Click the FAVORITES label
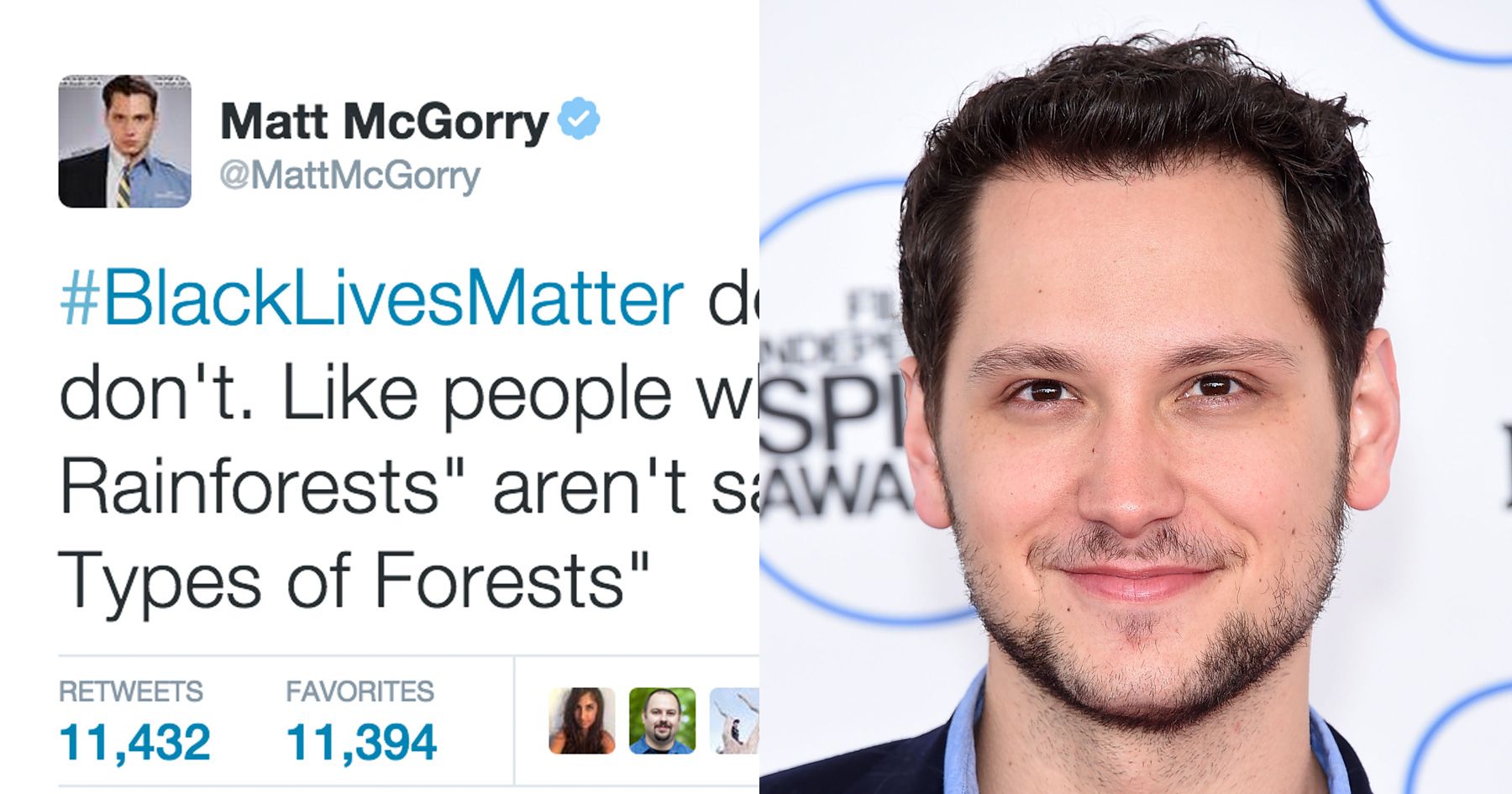The height and width of the screenshot is (794, 1512). 360,691
